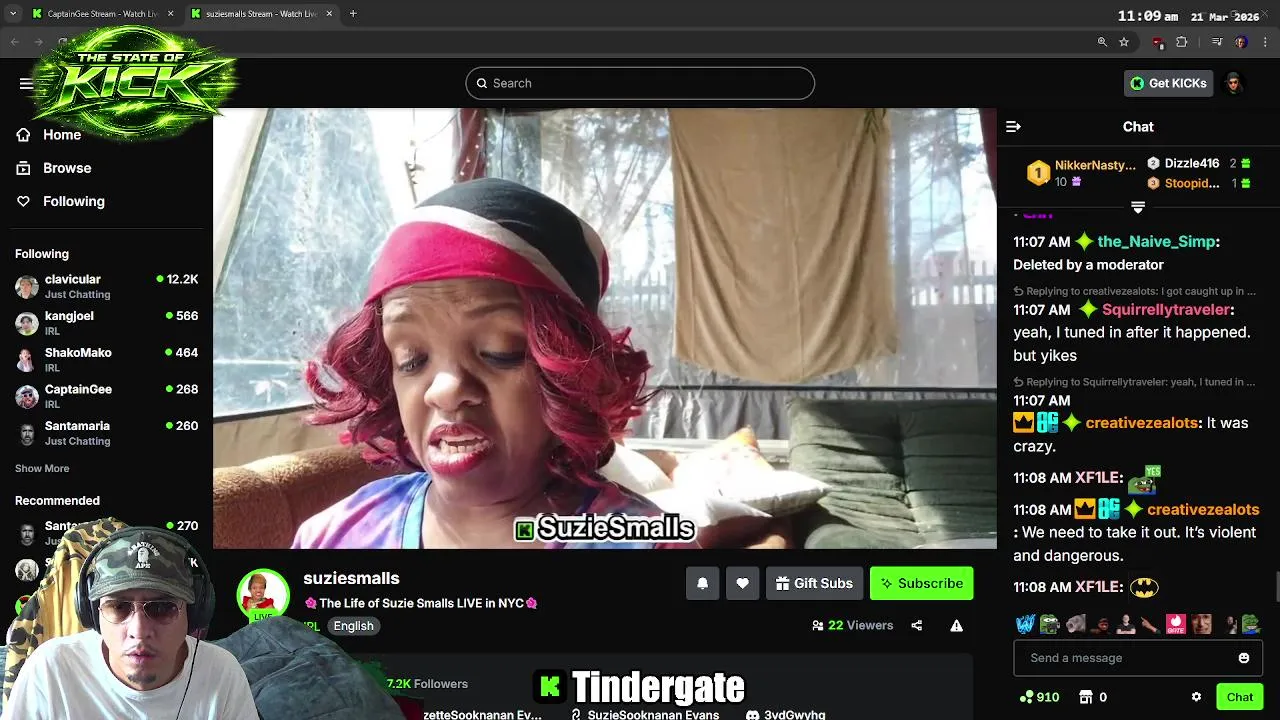Open CaptainGee channel in Following list
The width and height of the screenshot is (1280, 720).
[x=106, y=396]
